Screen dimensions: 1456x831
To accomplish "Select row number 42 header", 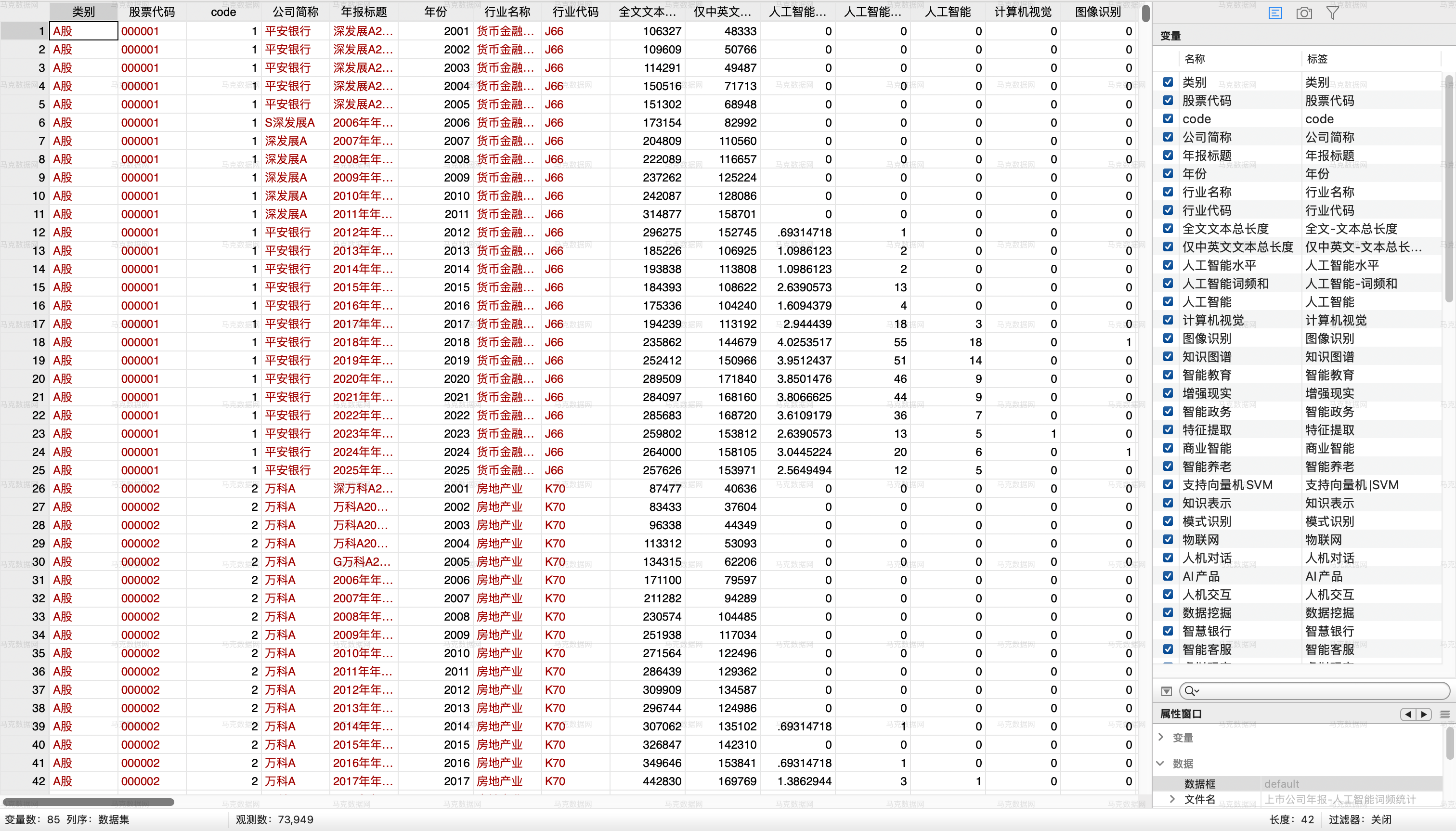I will (x=25, y=781).
